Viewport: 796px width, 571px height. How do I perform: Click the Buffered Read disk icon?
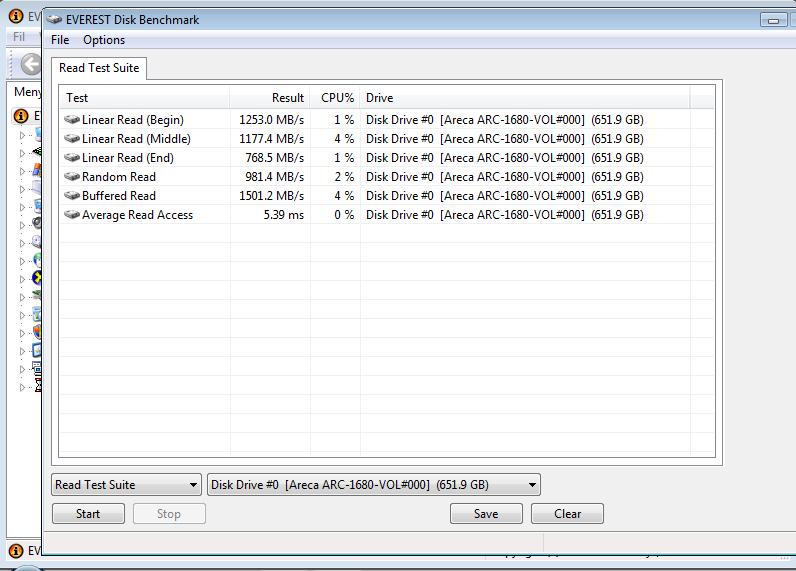pos(72,195)
